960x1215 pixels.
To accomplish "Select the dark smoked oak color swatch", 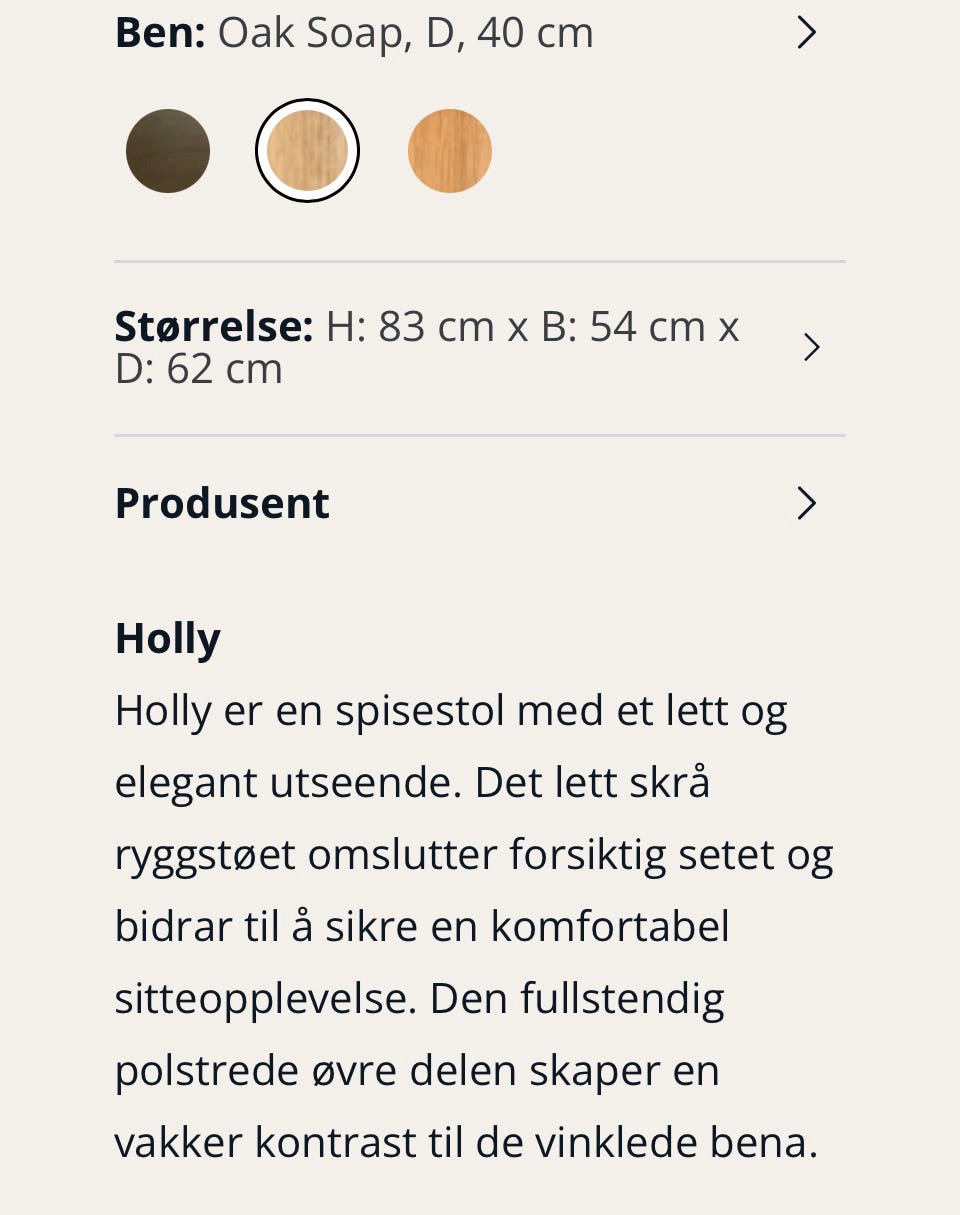I will [x=167, y=150].
